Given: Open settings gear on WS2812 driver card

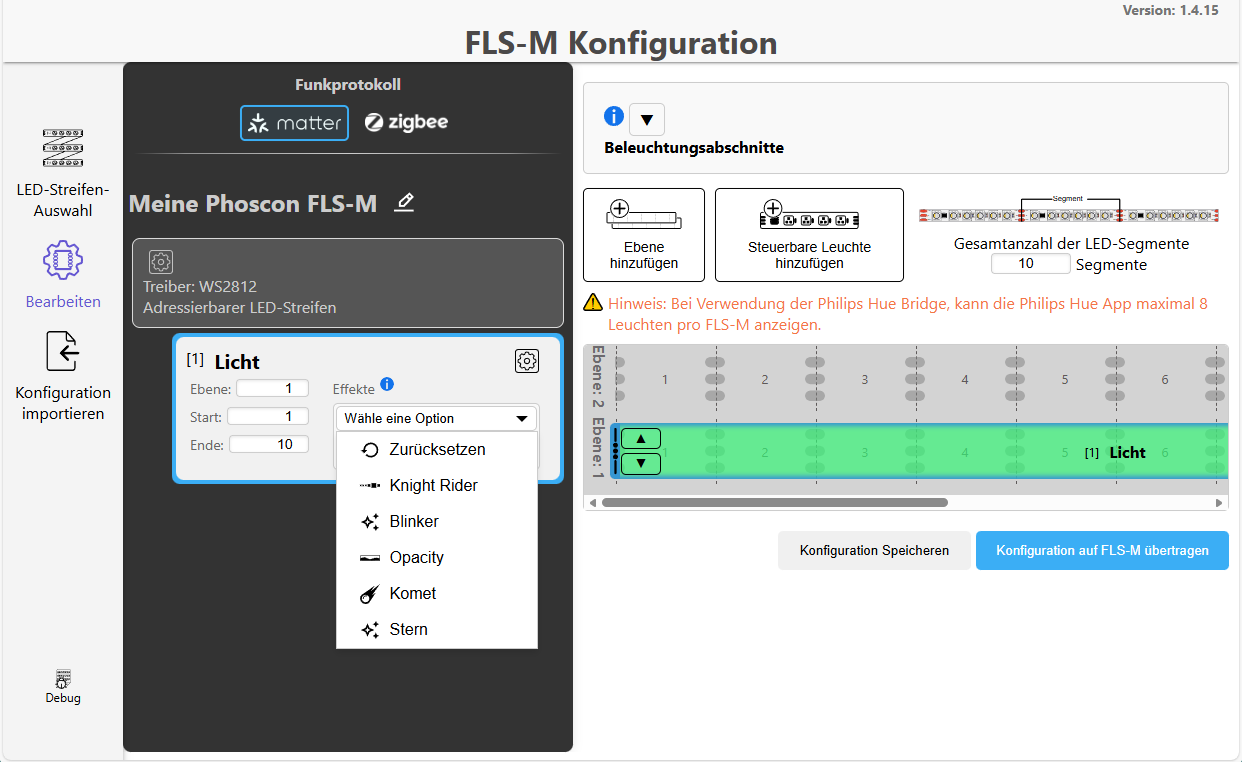Looking at the screenshot, I should (x=161, y=261).
